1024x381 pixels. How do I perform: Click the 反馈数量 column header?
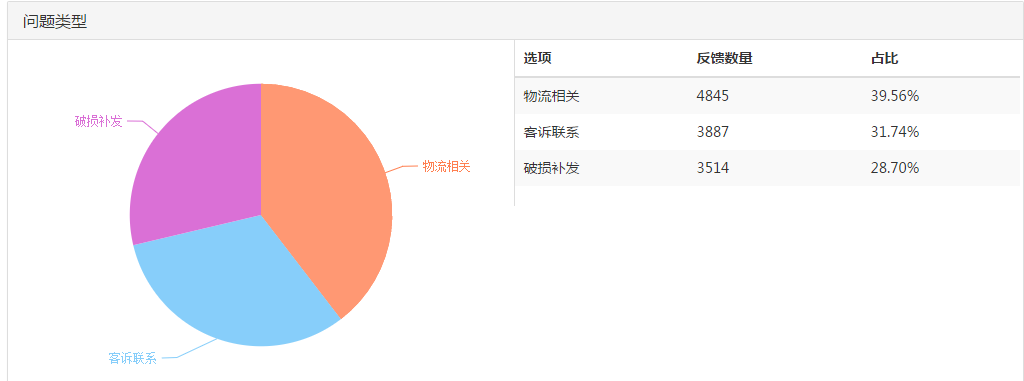pos(724,58)
